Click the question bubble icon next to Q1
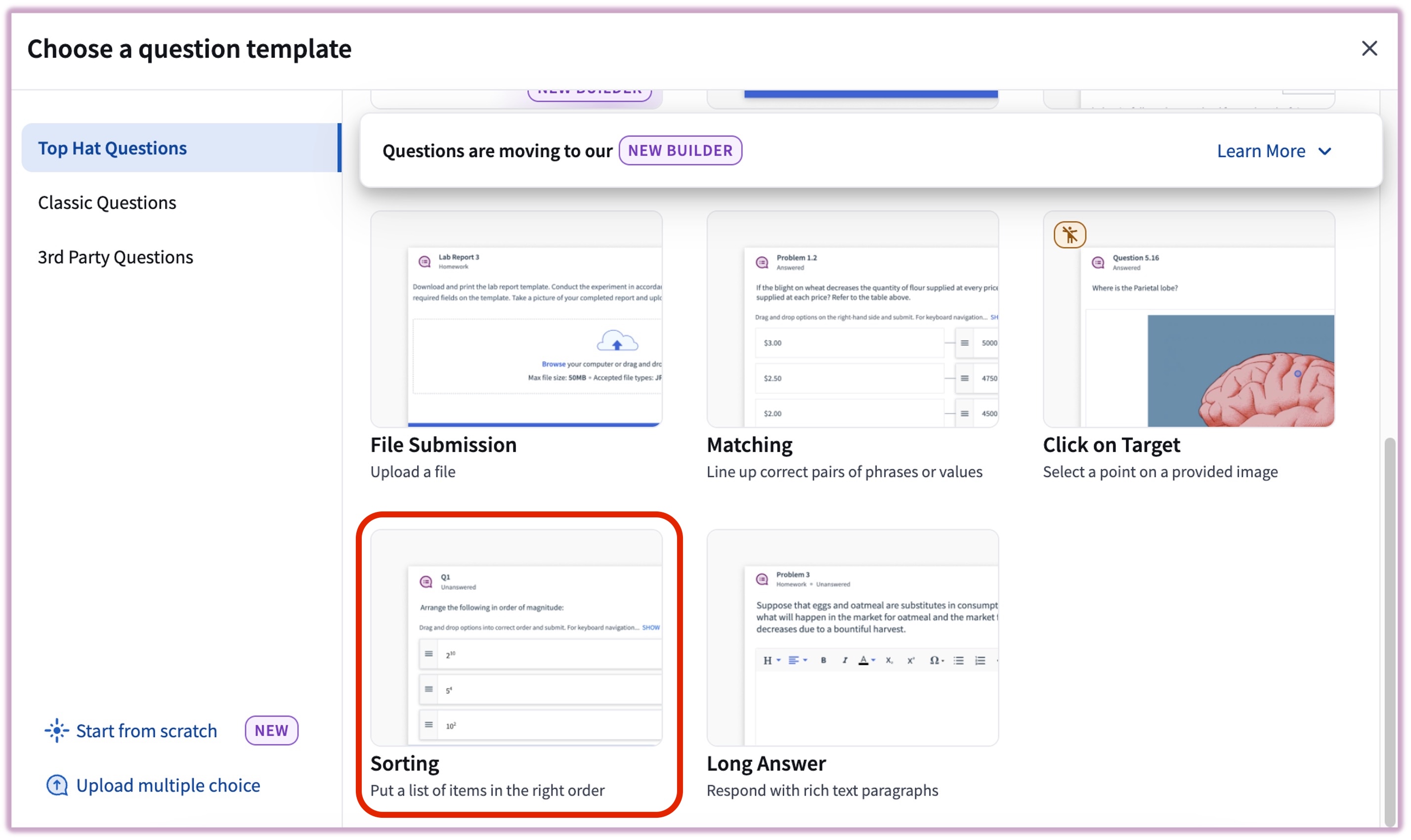The height and width of the screenshot is (840, 1411). click(x=426, y=581)
